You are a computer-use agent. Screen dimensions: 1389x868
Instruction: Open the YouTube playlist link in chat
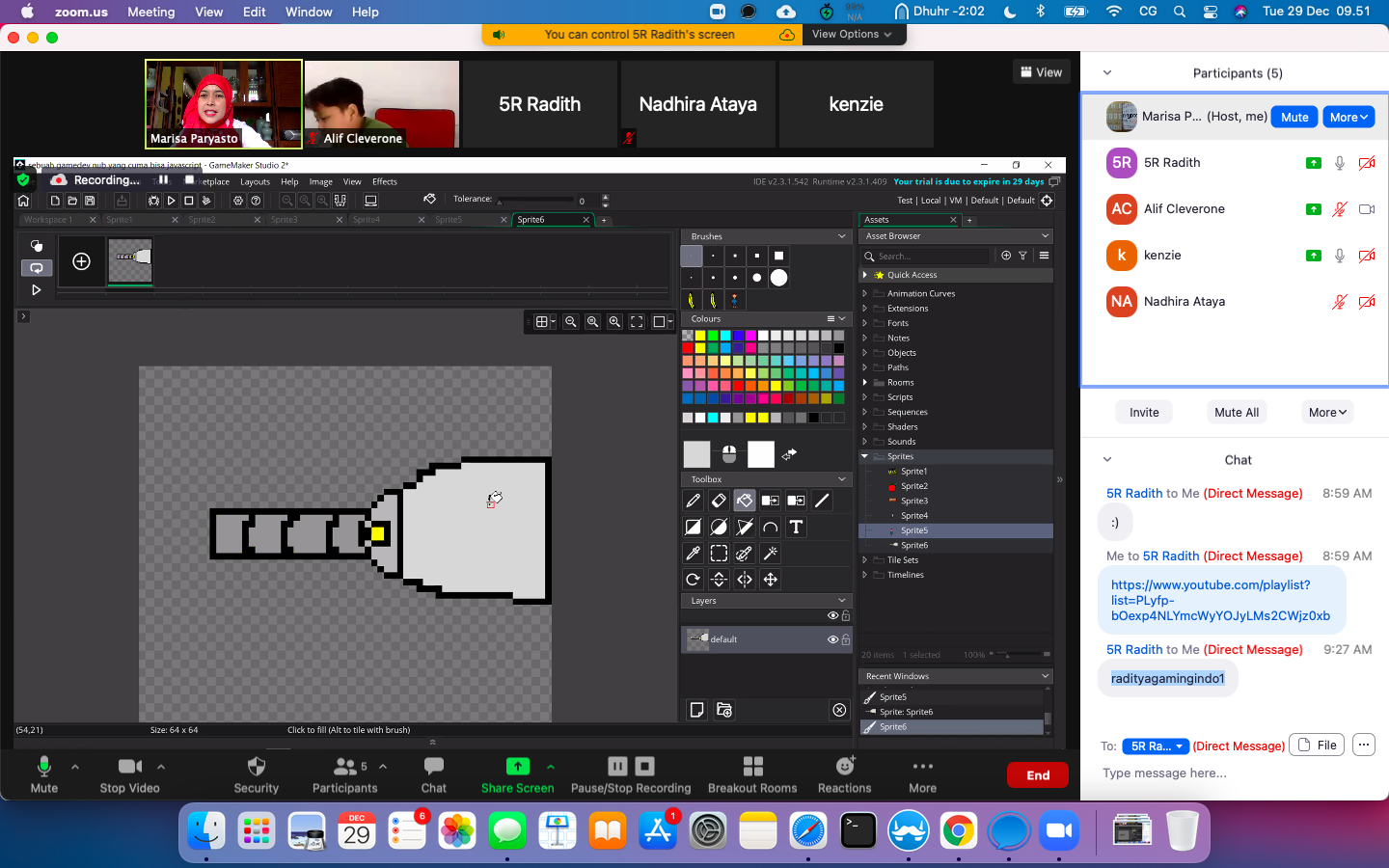tap(1220, 600)
